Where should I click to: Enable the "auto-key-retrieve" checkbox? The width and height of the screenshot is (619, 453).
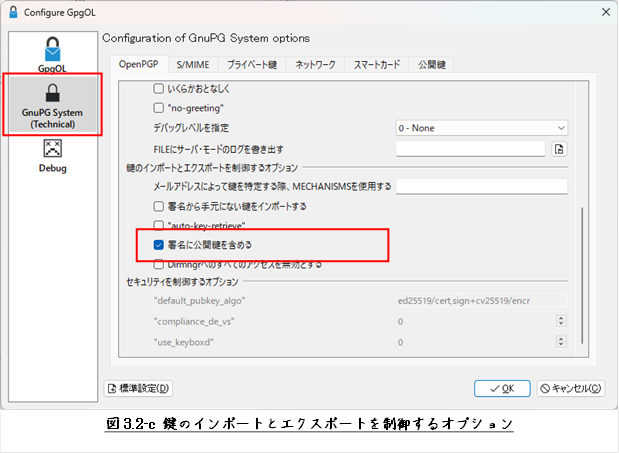158,225
